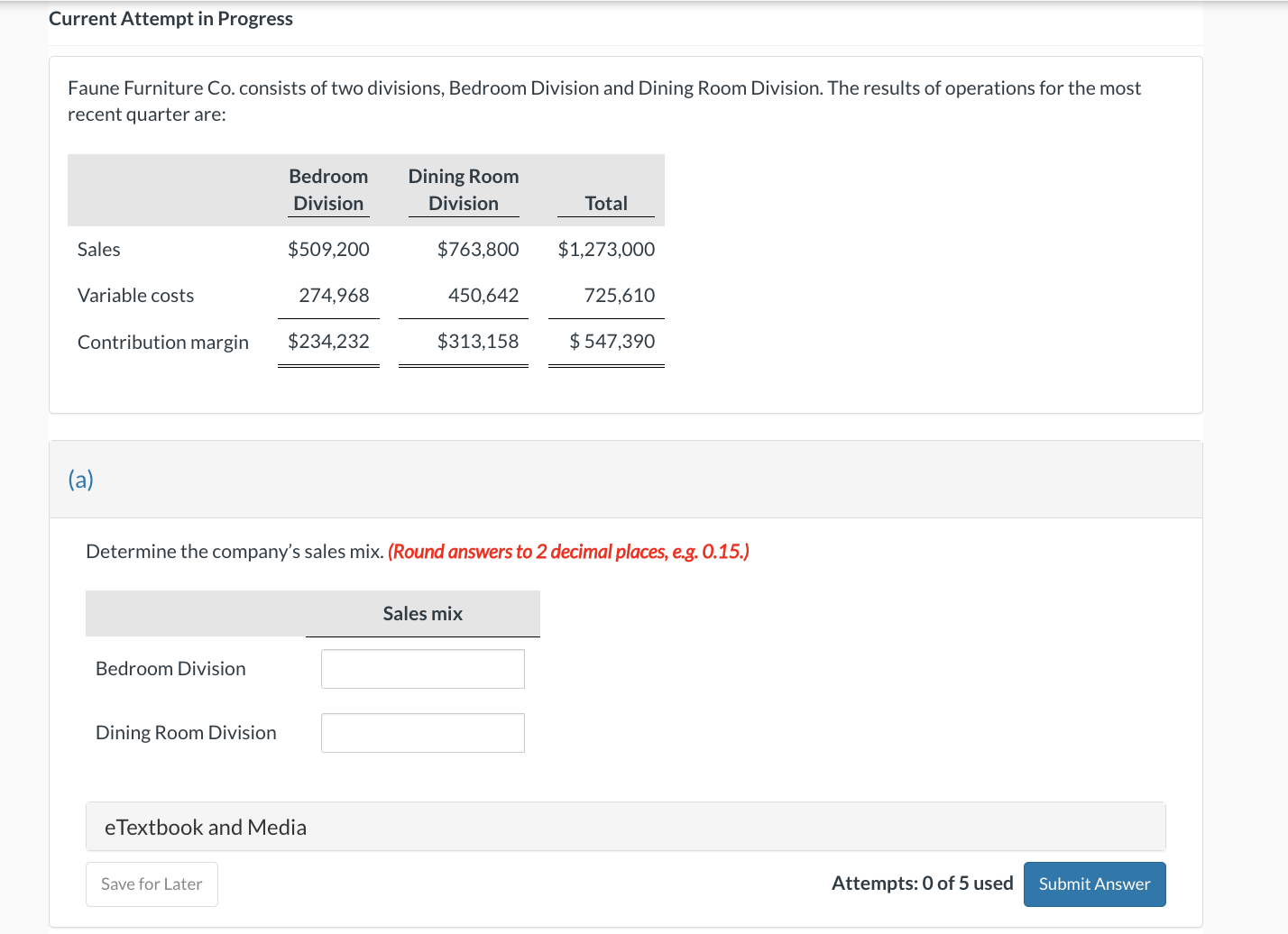The height and width of the screenshot is (934, 1288).
Task: Click the Dining Room Division column header
Action: click(464, 190)
